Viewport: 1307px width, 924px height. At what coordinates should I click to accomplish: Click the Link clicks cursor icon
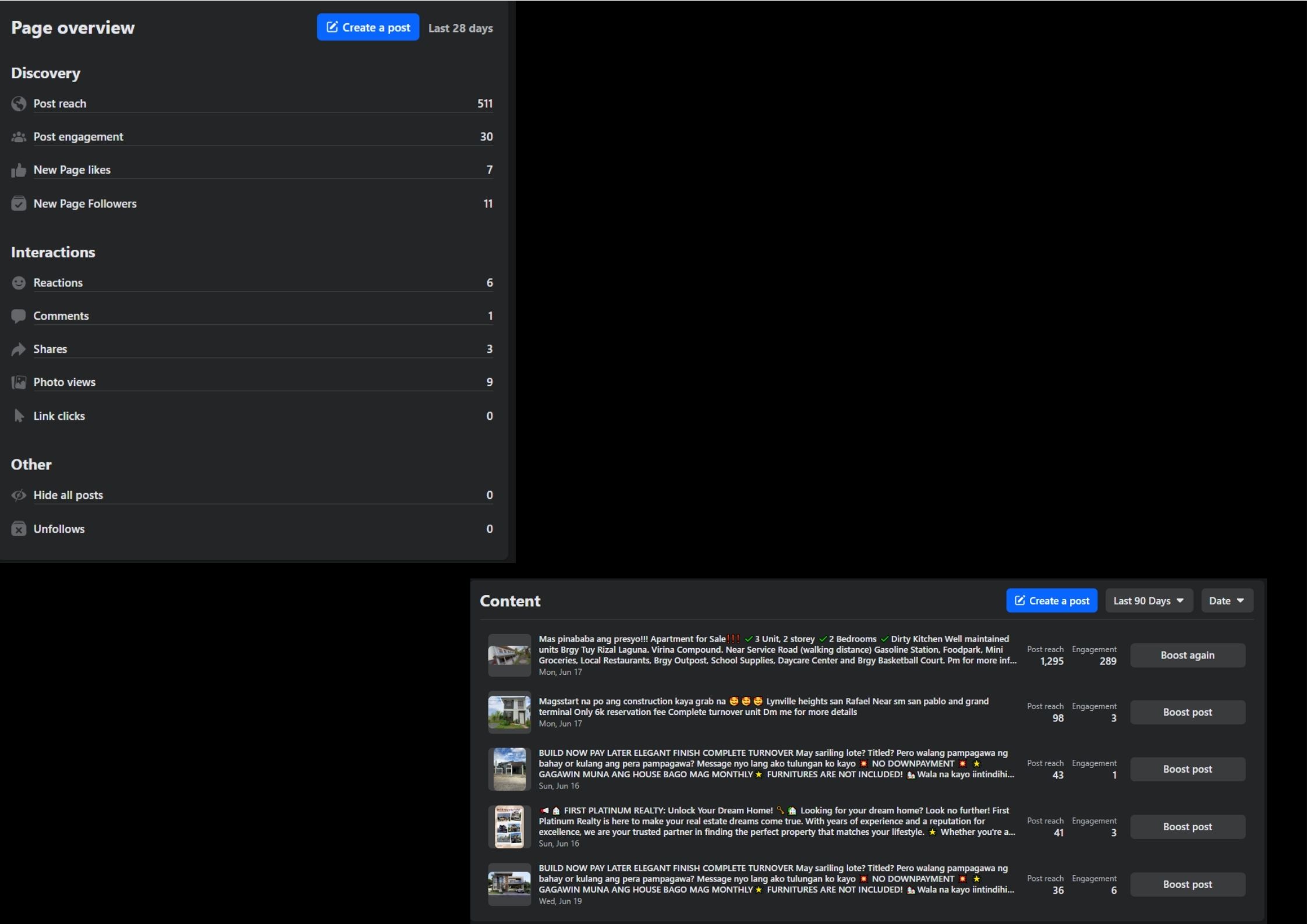click(x=19, y=416)
